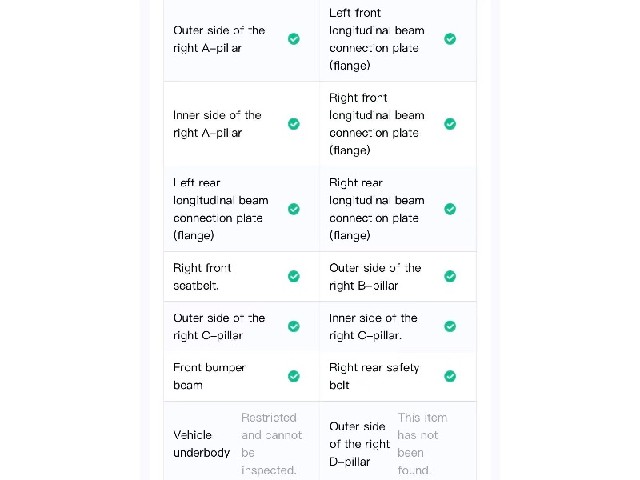Image resolution: width=640 pixels, height=480 pixels.
Task: Click check icon for right rear safety belt
Action: (x=450, y=376)
